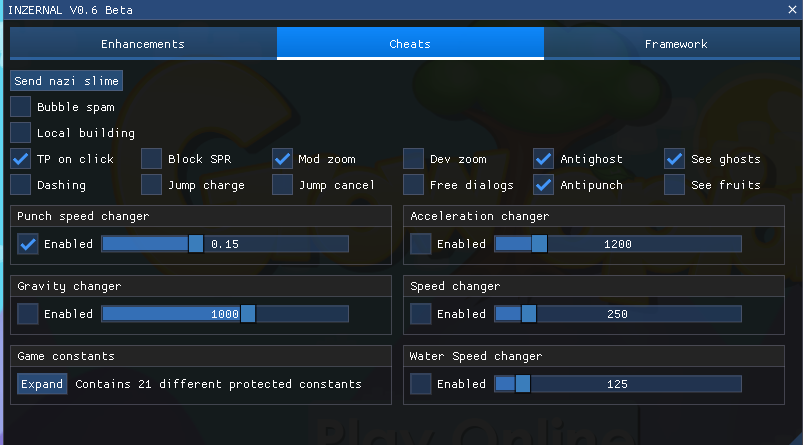Enable the Gravity changer checkbox

point(28,314)
